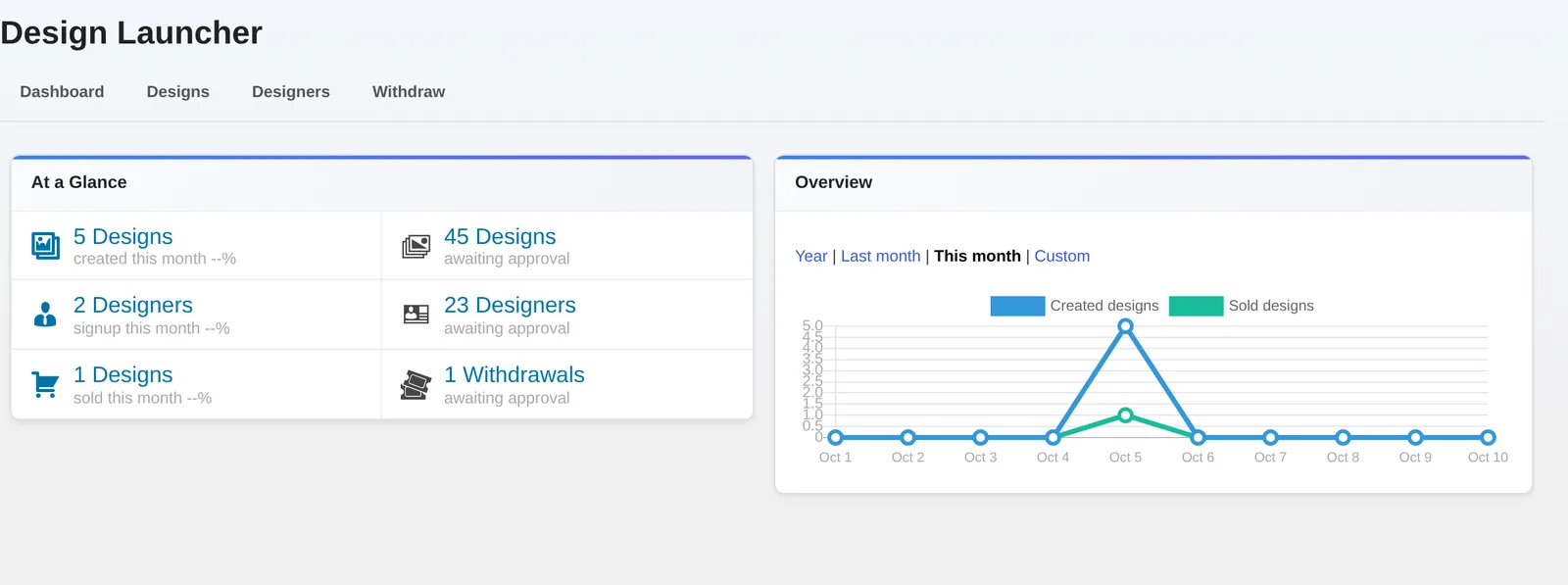Click the Oct 1 axis label

(x=835, y=458)
